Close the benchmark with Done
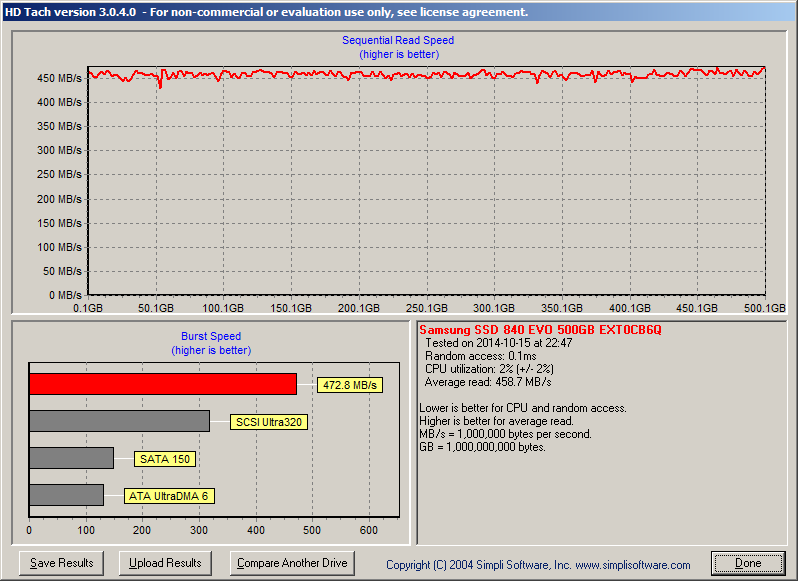798x581 pixels. [x=748, y=563]
